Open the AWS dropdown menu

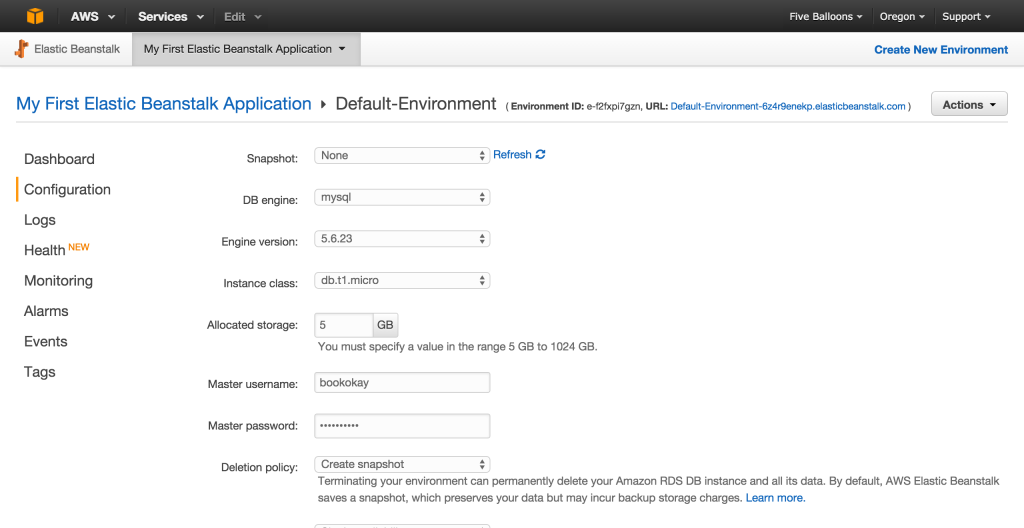(93, 16)
